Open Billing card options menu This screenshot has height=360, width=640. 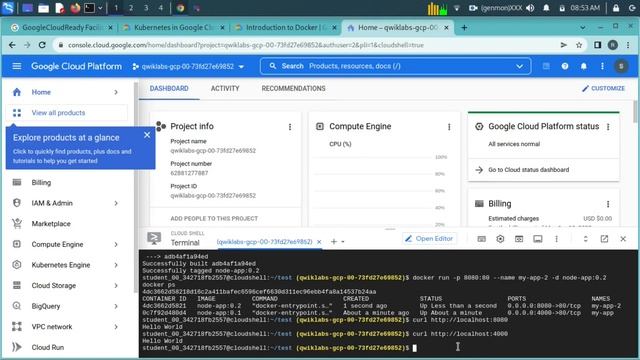coord(608,204)
